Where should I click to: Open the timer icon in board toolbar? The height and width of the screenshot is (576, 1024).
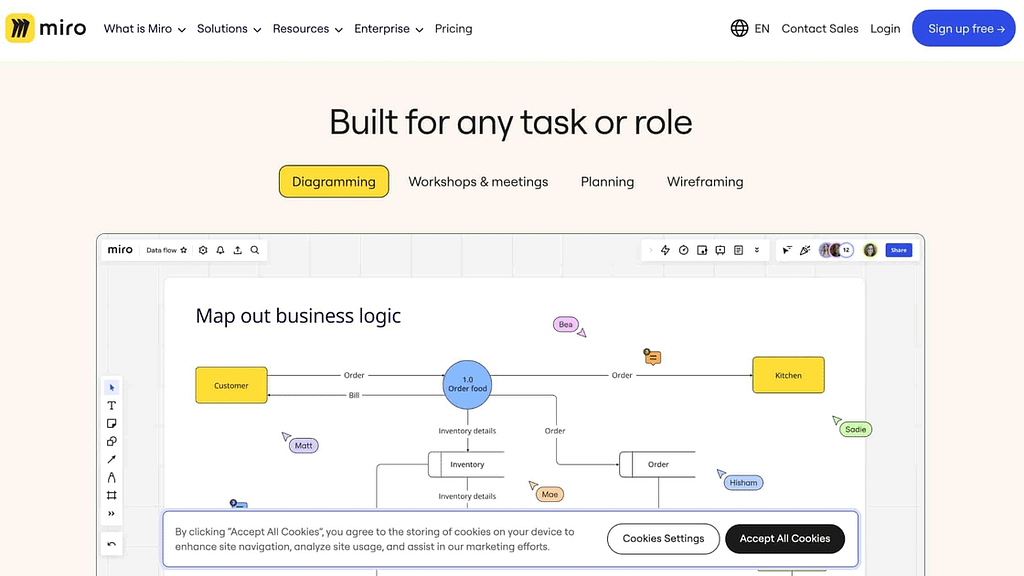point(684,250)
